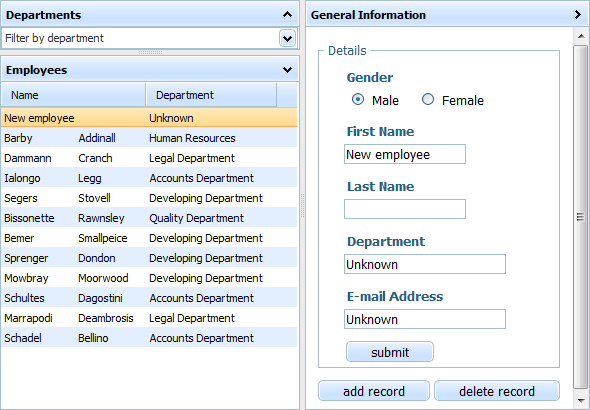Viewport: 590px width, 410px height.
Task: Collapse General Information panel with the right arrow
Action: point(578,15)
